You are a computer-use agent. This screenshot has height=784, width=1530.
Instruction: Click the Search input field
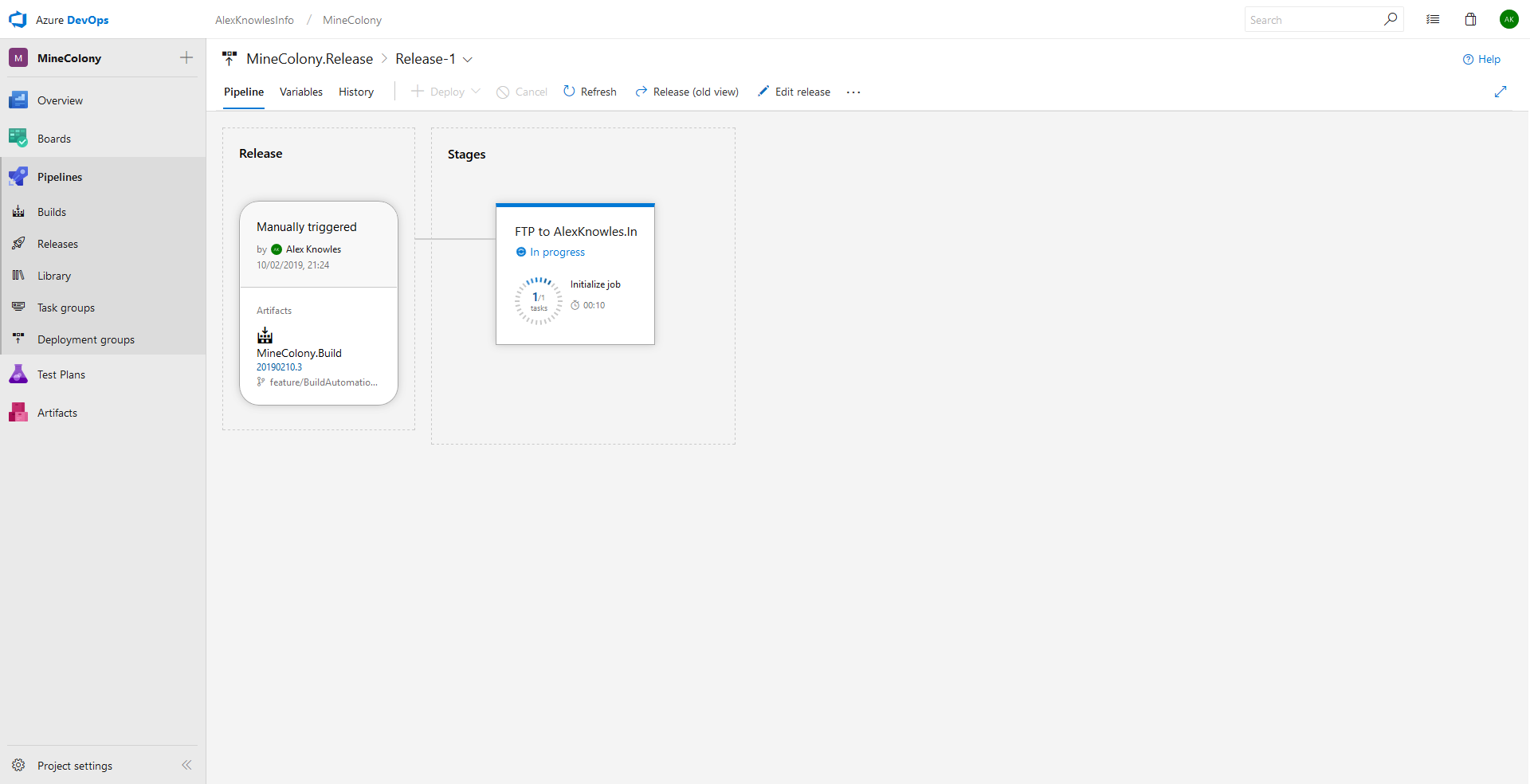[x=1313, y=20]
